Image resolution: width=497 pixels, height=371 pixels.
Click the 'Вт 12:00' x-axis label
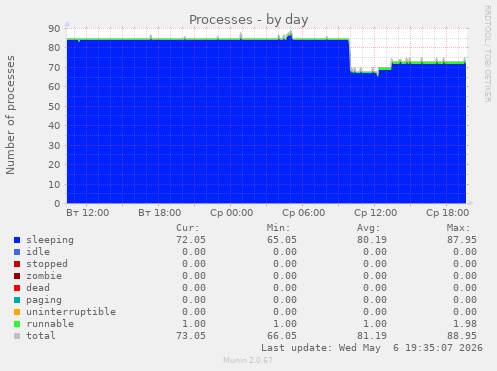88,213
